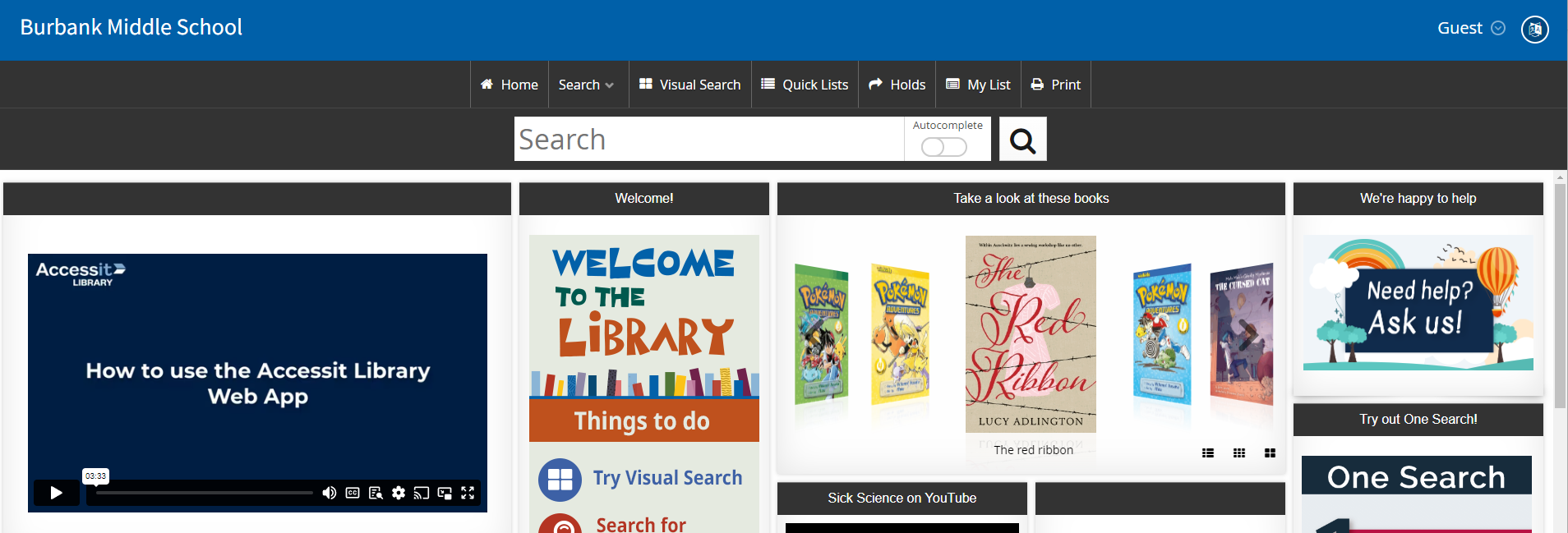Click the cast to device icon
This screenshot has height=533, width=1568.
click(422, 493)
